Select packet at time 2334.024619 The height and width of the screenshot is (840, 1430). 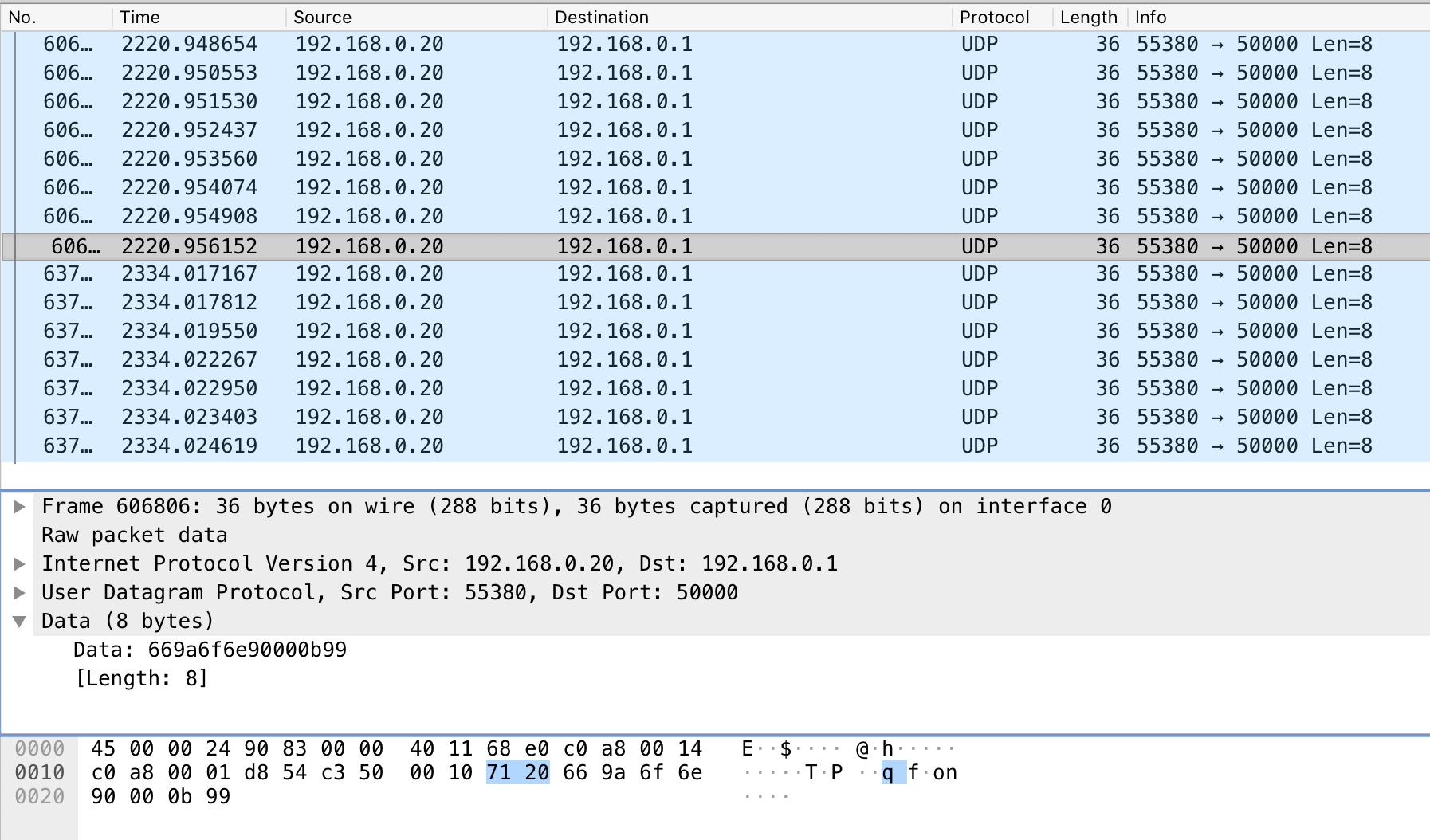coord(715,446)
